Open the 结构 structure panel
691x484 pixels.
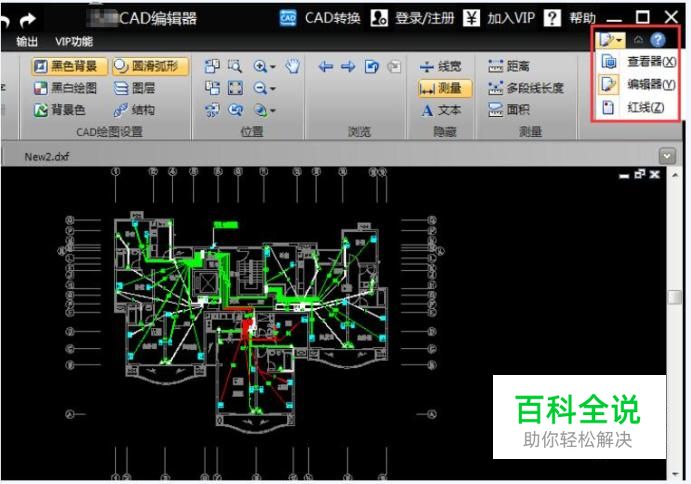point(134,110)
